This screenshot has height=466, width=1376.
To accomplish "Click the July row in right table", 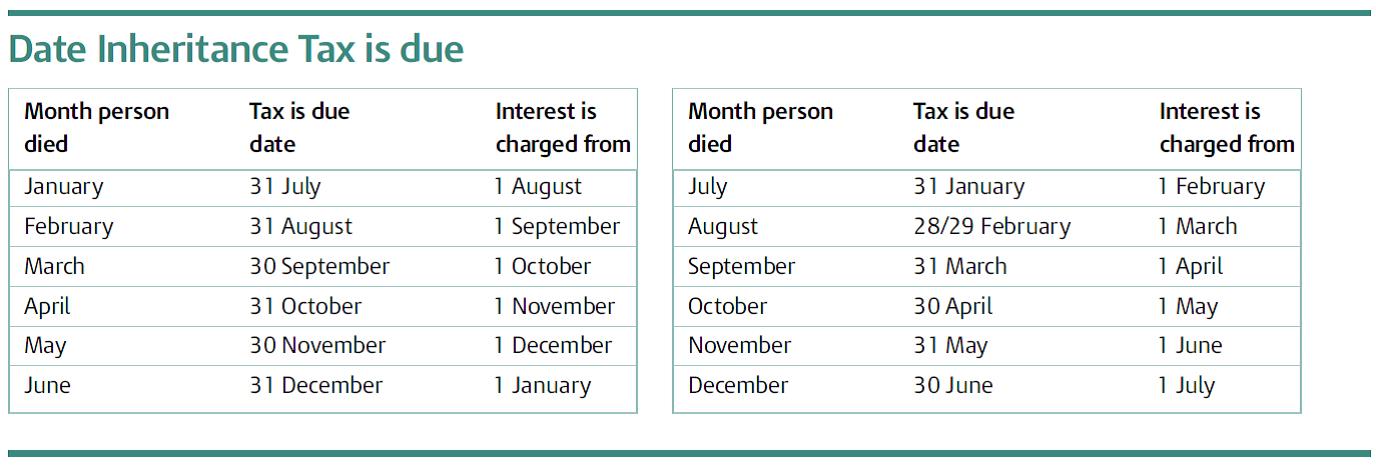I will tap(987, 187).
